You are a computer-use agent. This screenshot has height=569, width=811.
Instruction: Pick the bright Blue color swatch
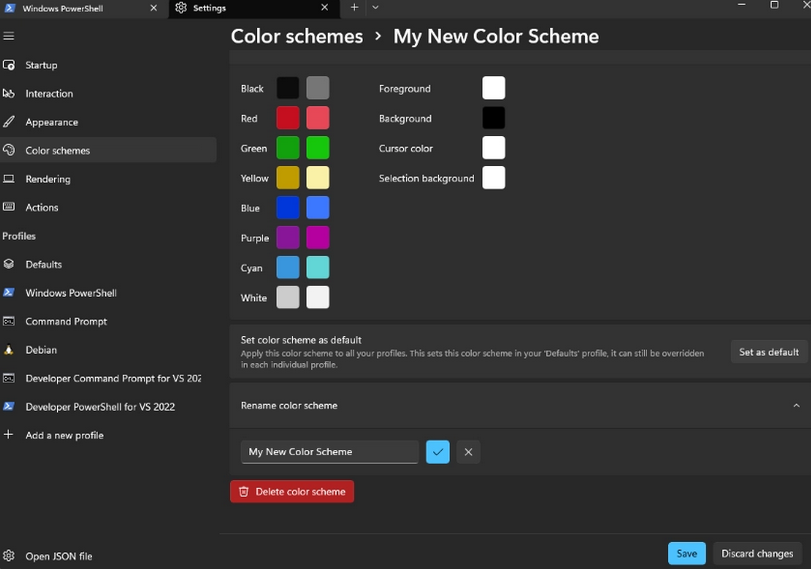pyautogui.click(x=318, y=208)
